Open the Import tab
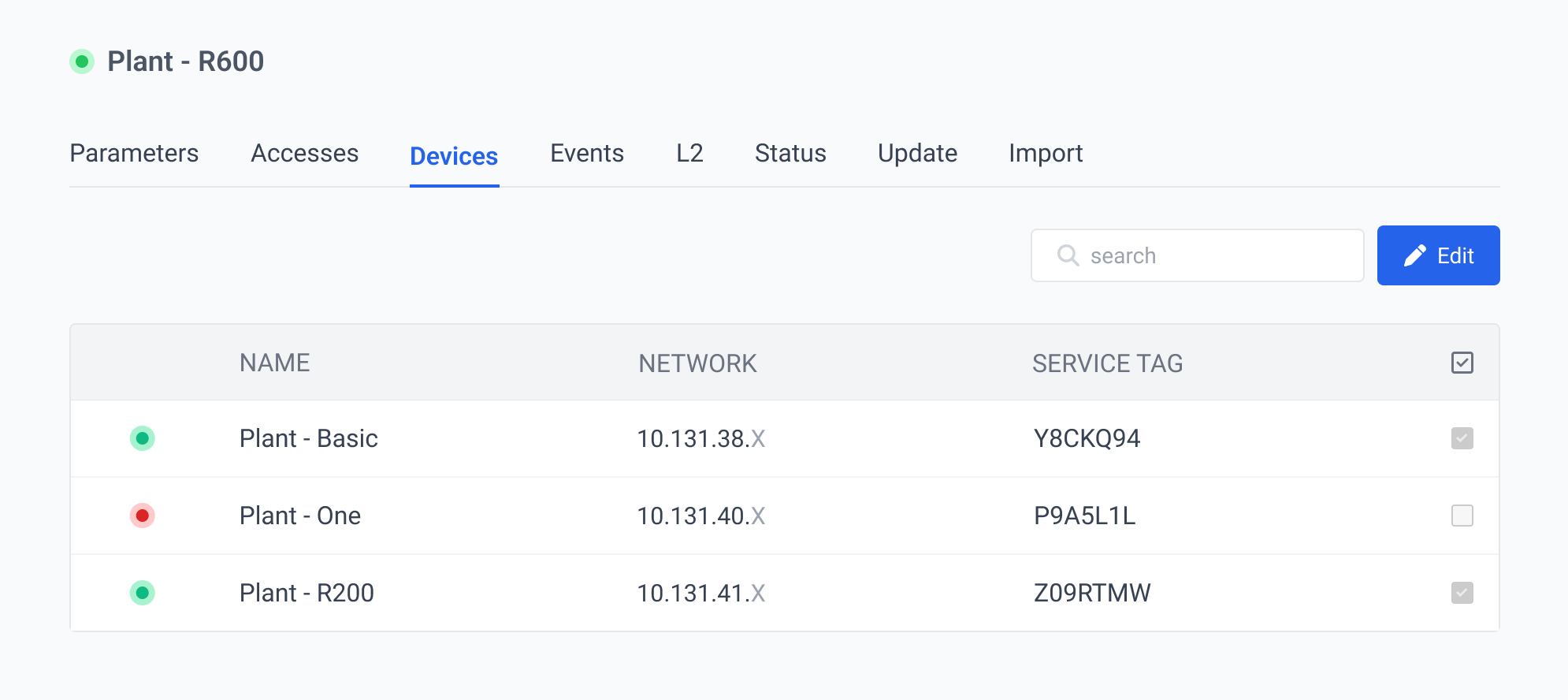This screenshot has height=700, width=1568. tap(1046, 153)
